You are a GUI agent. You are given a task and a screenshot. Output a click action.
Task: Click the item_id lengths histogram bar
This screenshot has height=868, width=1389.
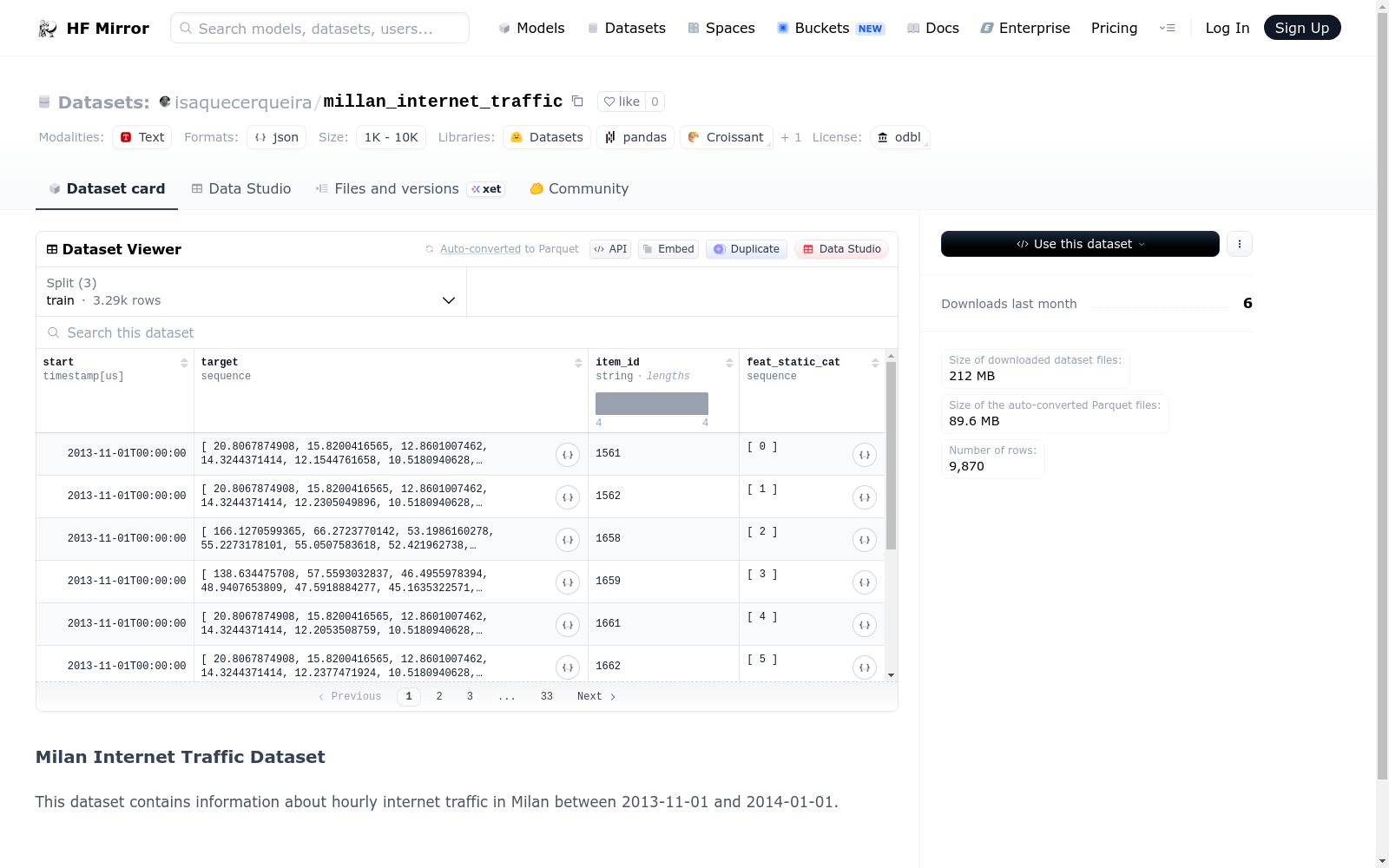click(x=652, y=404)
